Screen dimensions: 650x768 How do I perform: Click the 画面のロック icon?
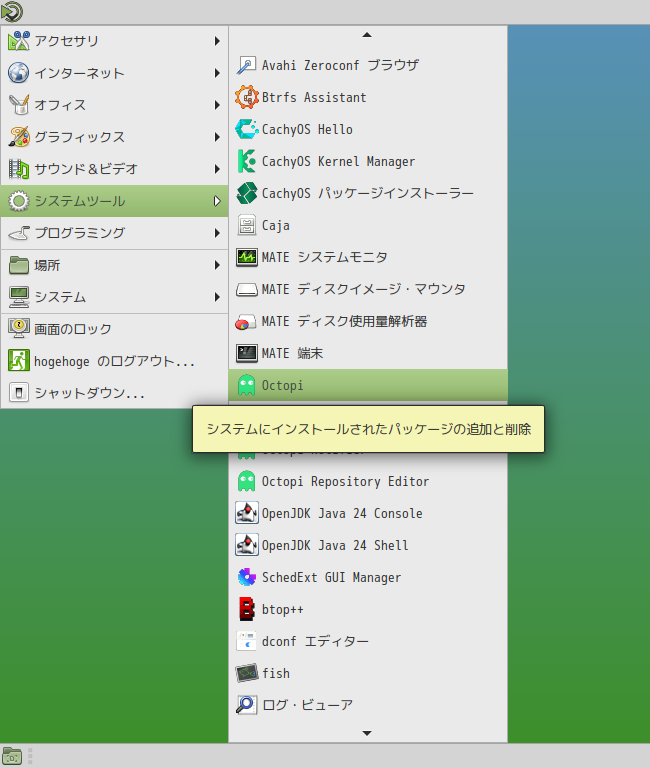[19, 329]
